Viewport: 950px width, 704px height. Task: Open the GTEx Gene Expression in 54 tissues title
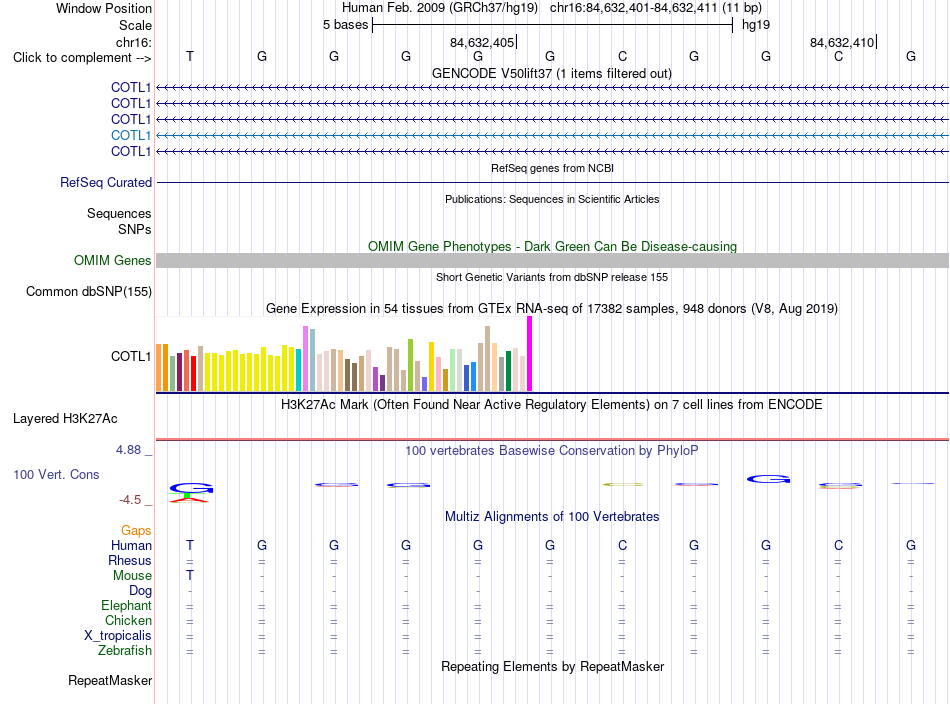552,308
